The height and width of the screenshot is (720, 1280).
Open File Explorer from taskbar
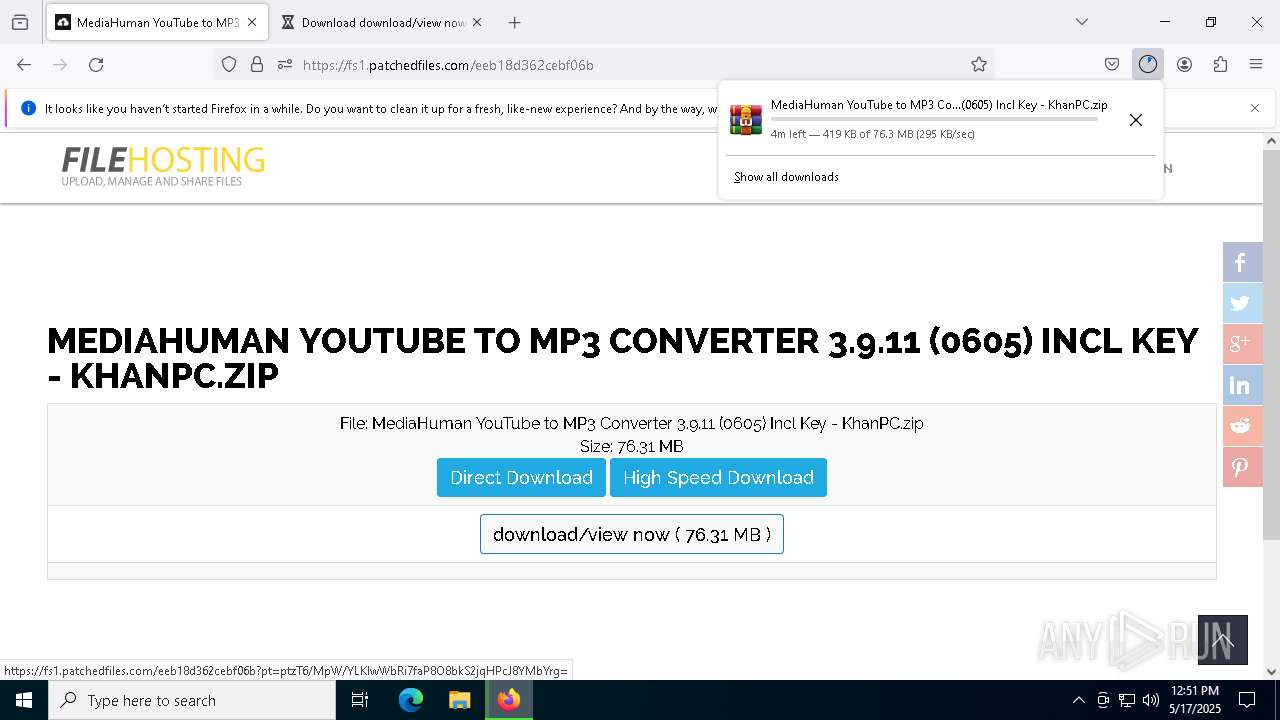coord(459,700)
